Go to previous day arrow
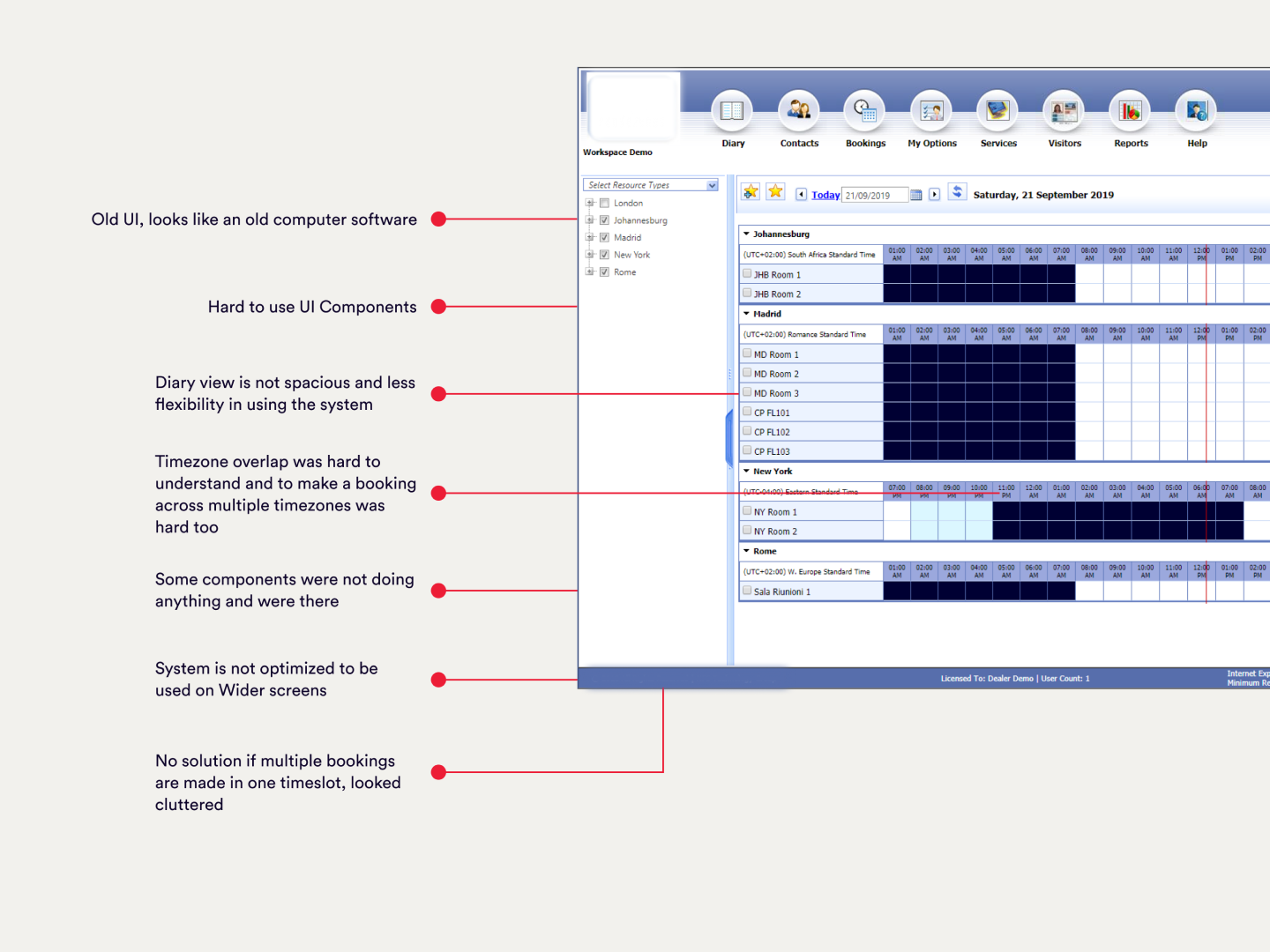Image resolution: width=1270 pixels, height=952 pixels. (x=801, y=194)
